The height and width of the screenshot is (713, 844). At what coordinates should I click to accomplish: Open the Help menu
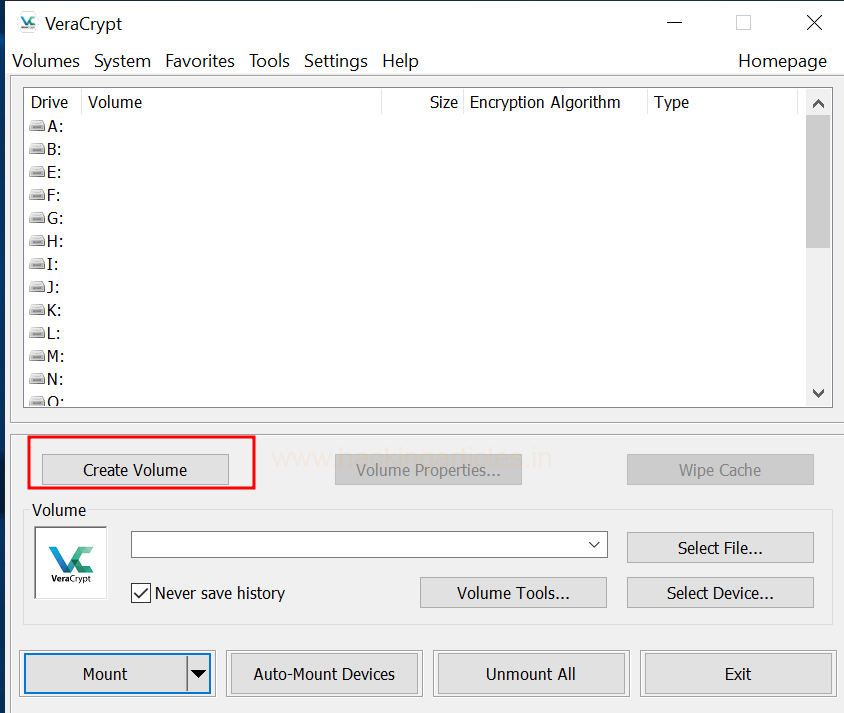click(x=400, y=61)
